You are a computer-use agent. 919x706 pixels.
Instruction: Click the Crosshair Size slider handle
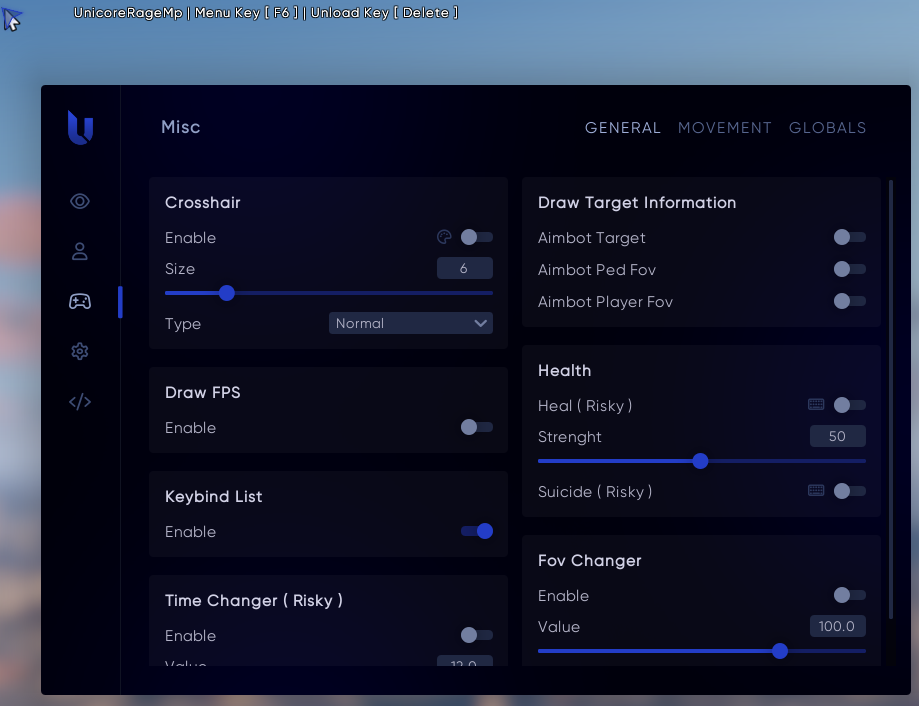tap(226, 293)
